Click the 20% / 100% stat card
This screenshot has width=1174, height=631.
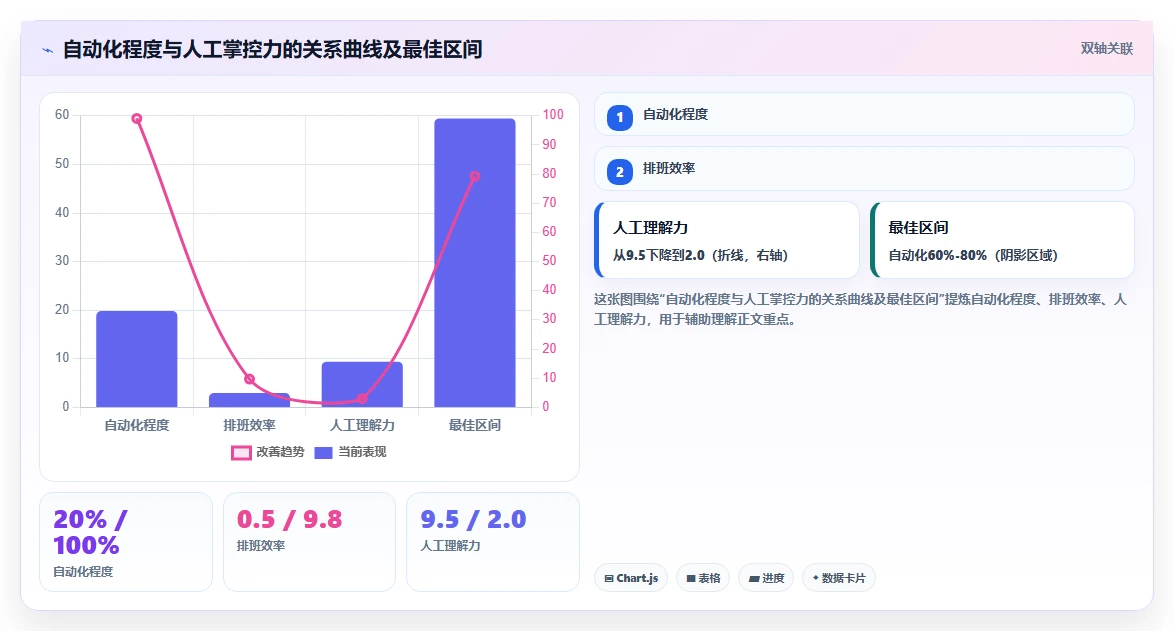[x=126, y=542]
